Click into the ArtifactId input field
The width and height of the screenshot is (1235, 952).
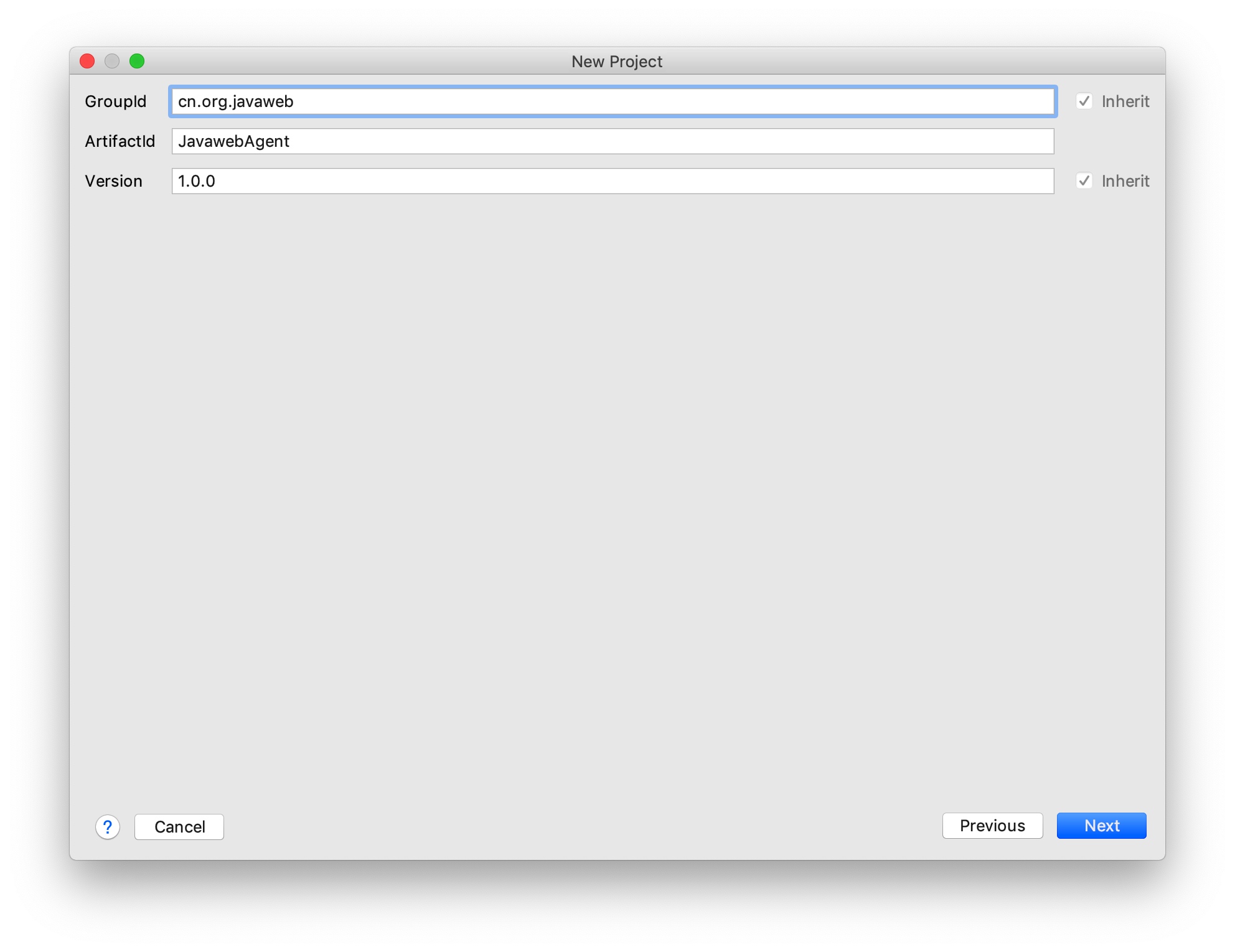tap(613, 141)
